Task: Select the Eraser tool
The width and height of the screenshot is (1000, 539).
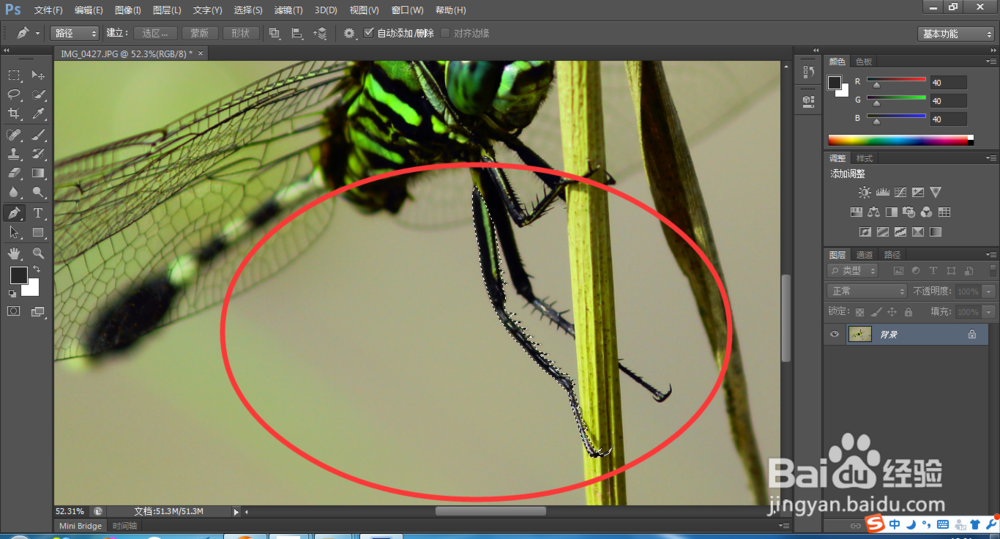Action: click(13, 173)
